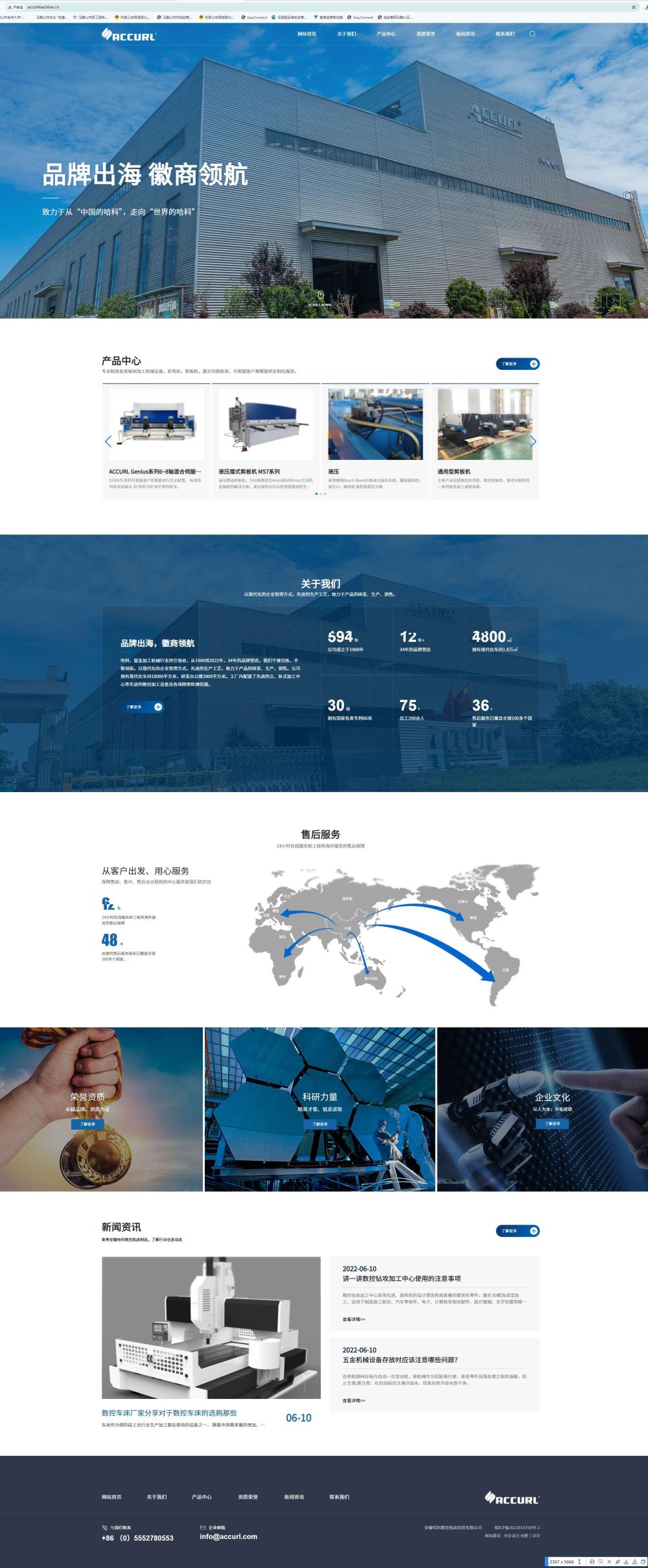Show next products with right carousel arrow
The image size is (648, 1568).
(533, 442)
